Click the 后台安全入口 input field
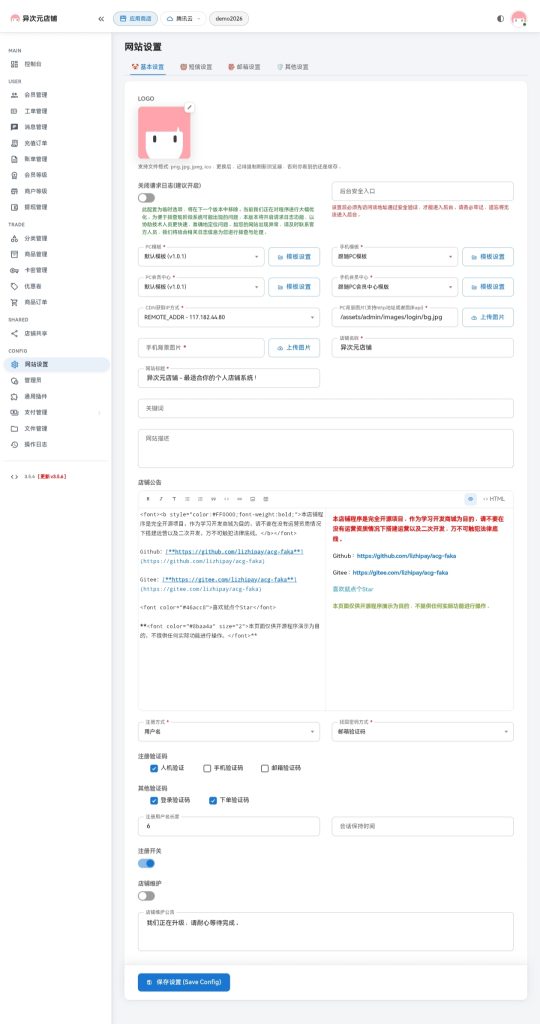The height and width of the screenshot is (1024, 540). coord(422,191)
